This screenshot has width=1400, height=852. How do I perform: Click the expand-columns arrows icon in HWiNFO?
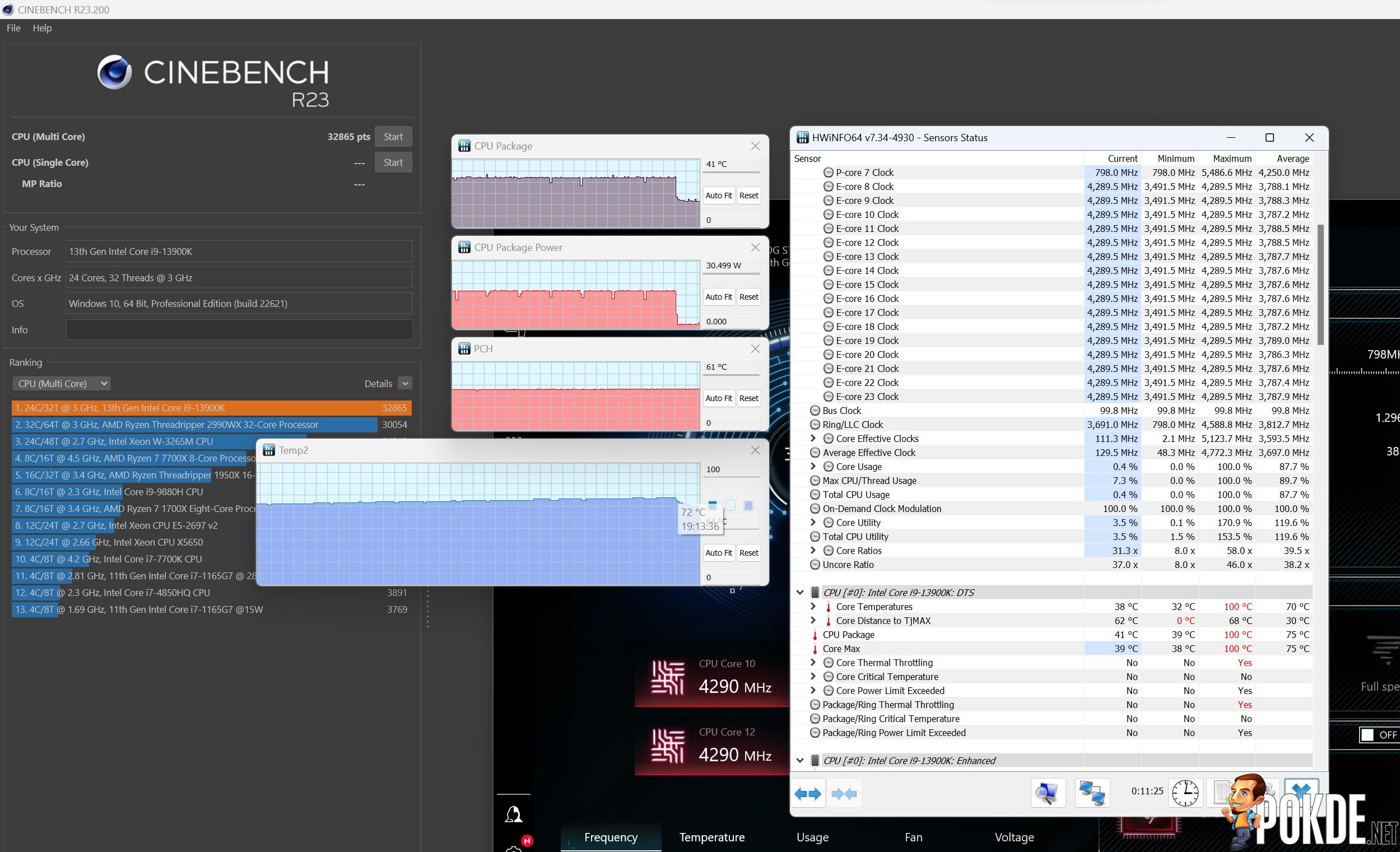pyautogui.click(x=807, y=794)
